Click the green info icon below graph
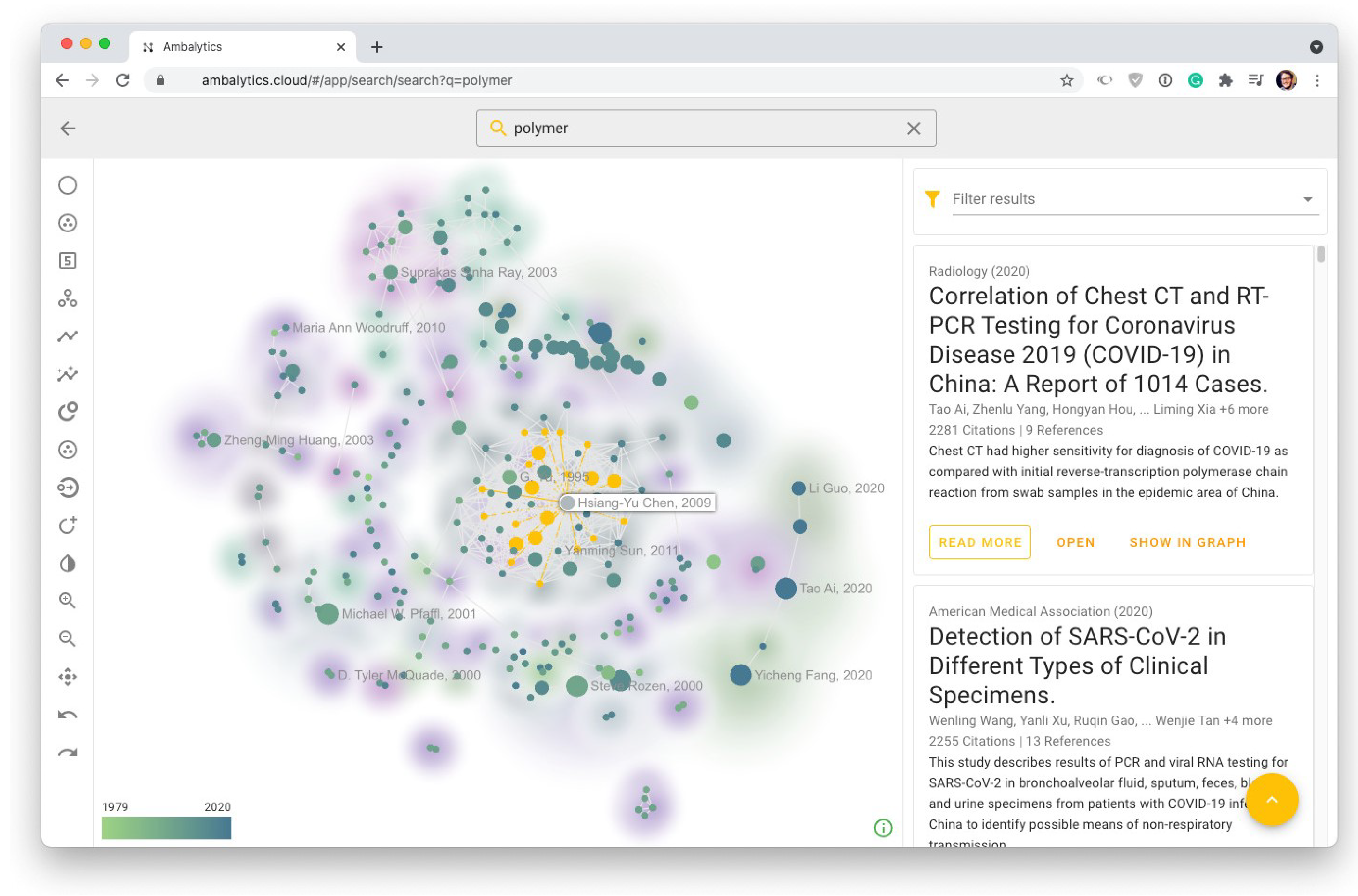The width and height of the screenshot is (1358, 896). (x=882, y=827)
